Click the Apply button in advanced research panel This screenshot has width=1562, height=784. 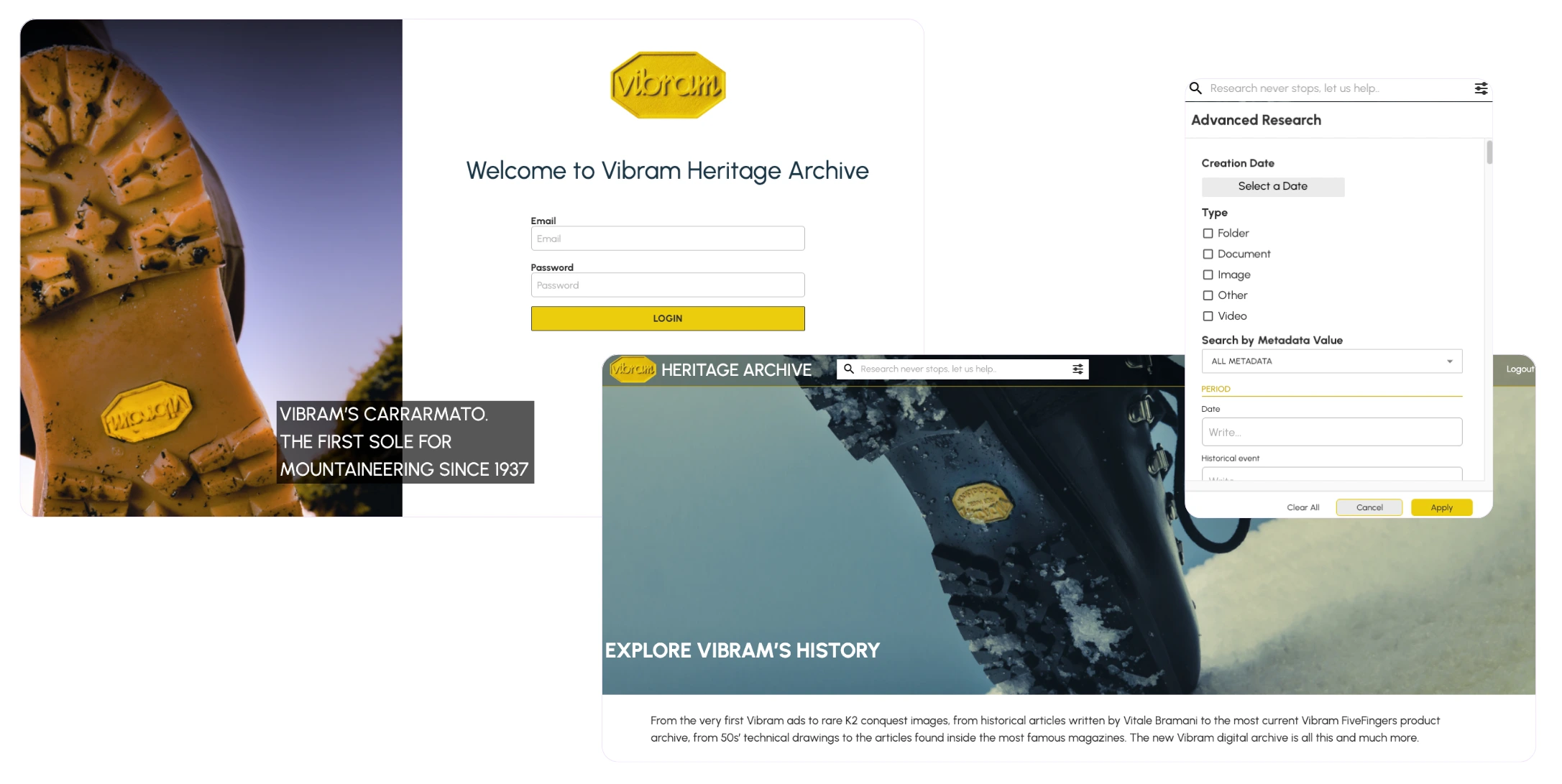[x=1442, y=507]
